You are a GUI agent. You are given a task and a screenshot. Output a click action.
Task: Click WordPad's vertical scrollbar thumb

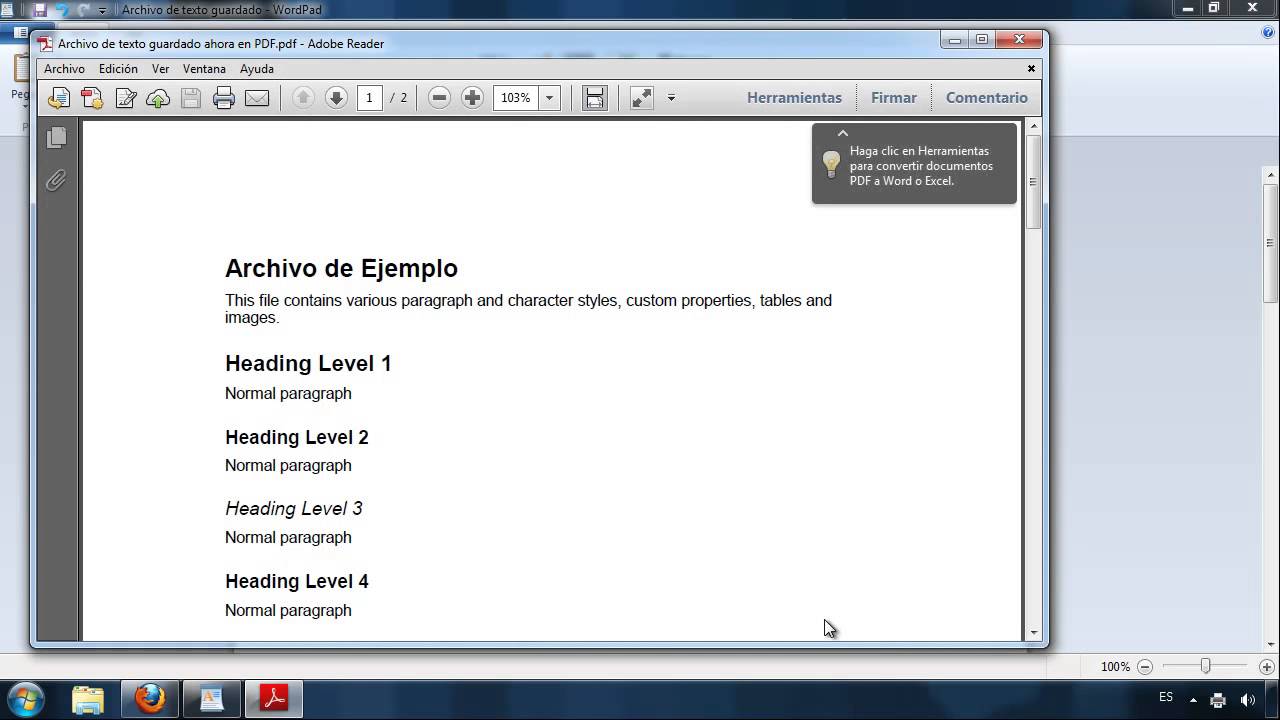[1270, 243]
